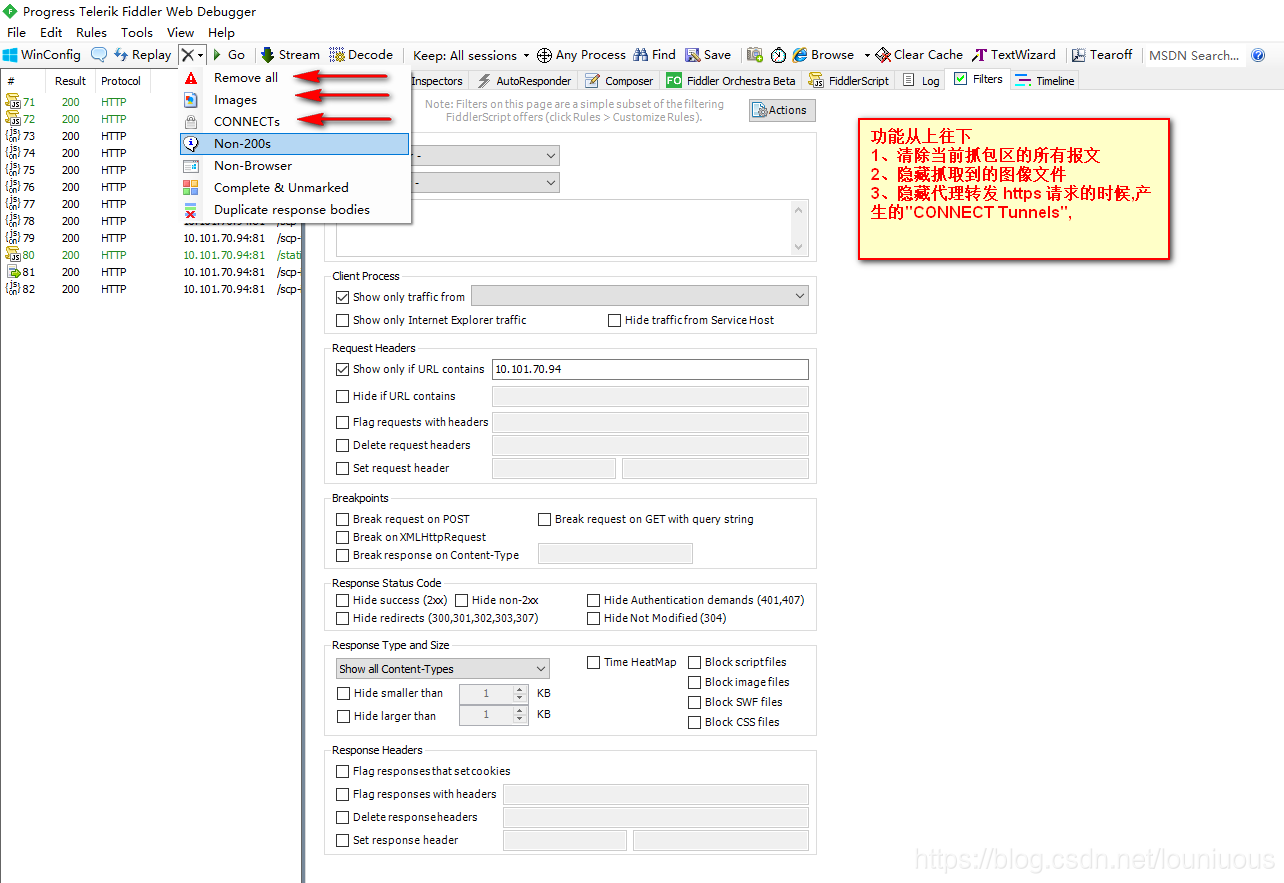Click the Go resume button
The width and height of the screenshot is (1284, 883).
click(228, 55)
